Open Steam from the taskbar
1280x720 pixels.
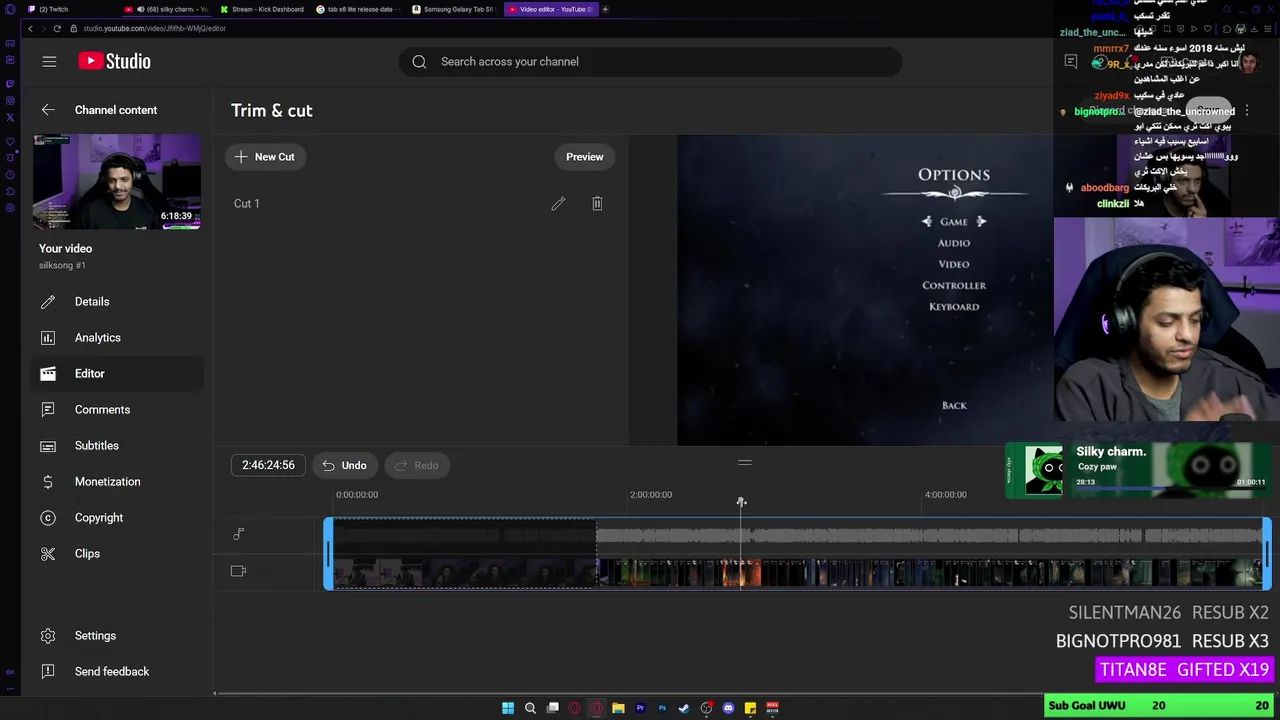(684, 708)
